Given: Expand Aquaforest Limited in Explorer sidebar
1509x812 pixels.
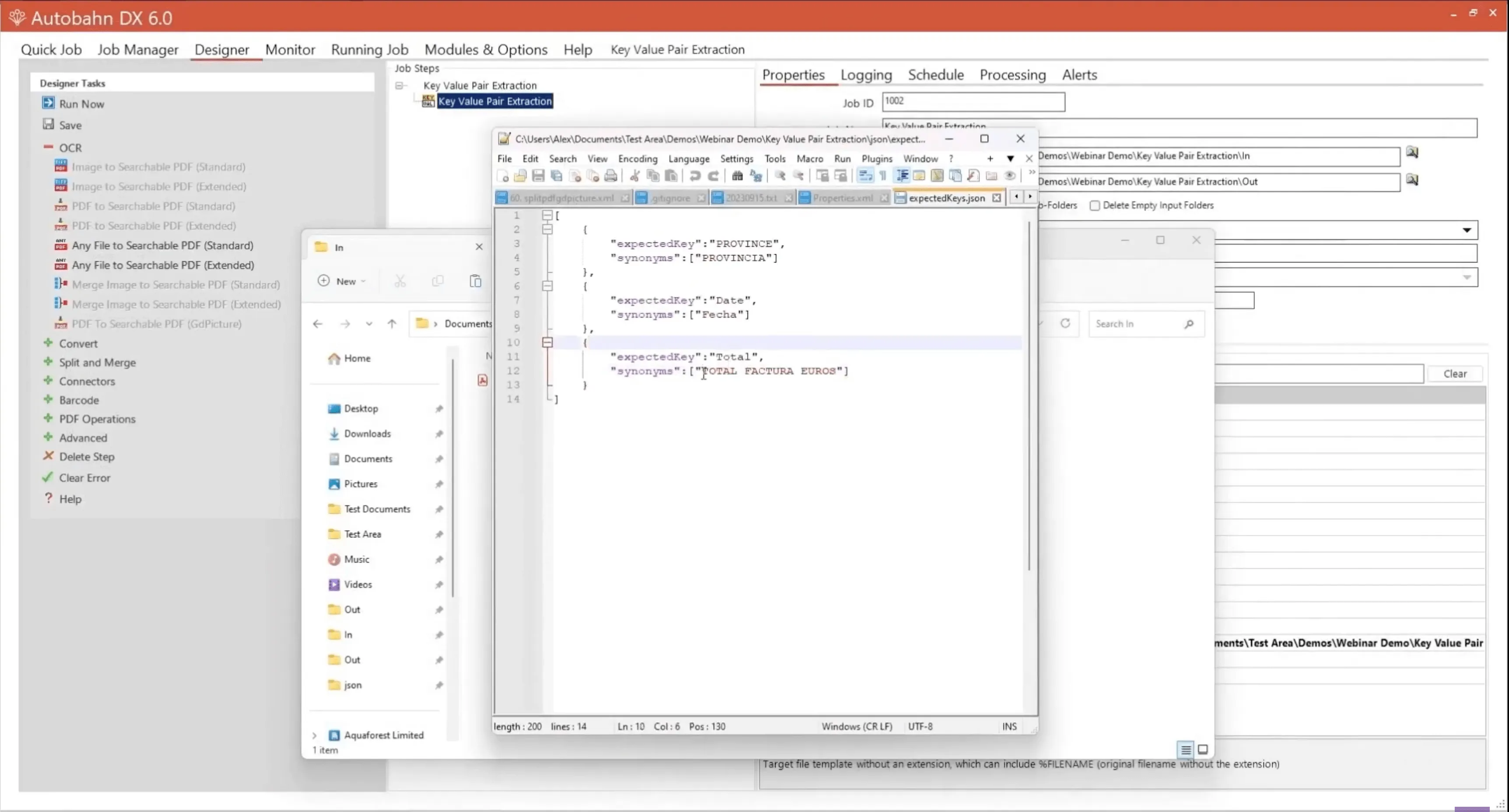Looking at the screenshot, I should (315, 735).
